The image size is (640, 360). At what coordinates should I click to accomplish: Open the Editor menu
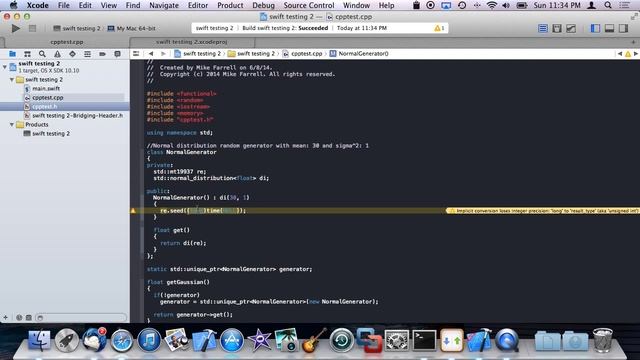198,5
